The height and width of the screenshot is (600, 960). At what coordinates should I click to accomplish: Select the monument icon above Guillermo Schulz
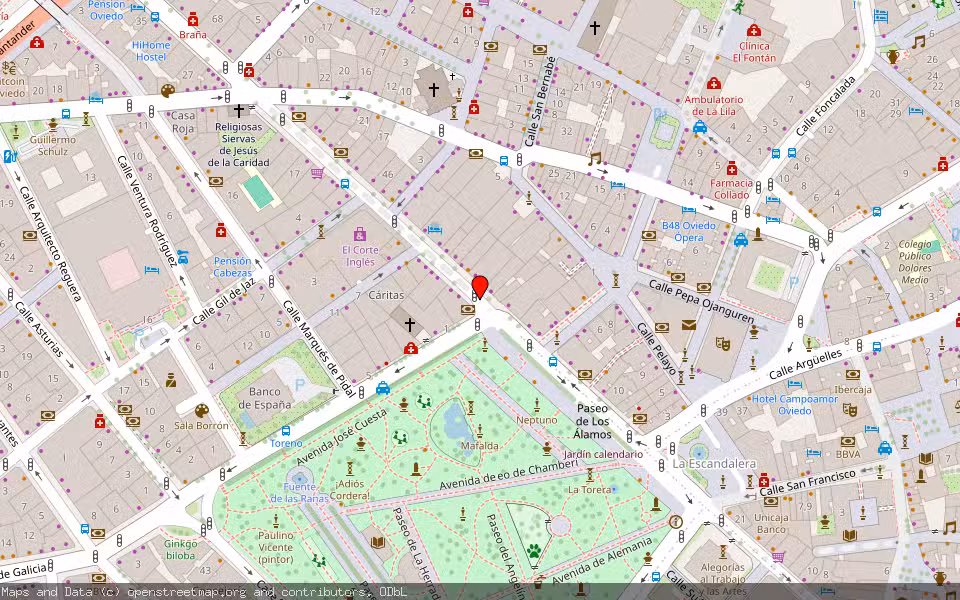(53, 125)
